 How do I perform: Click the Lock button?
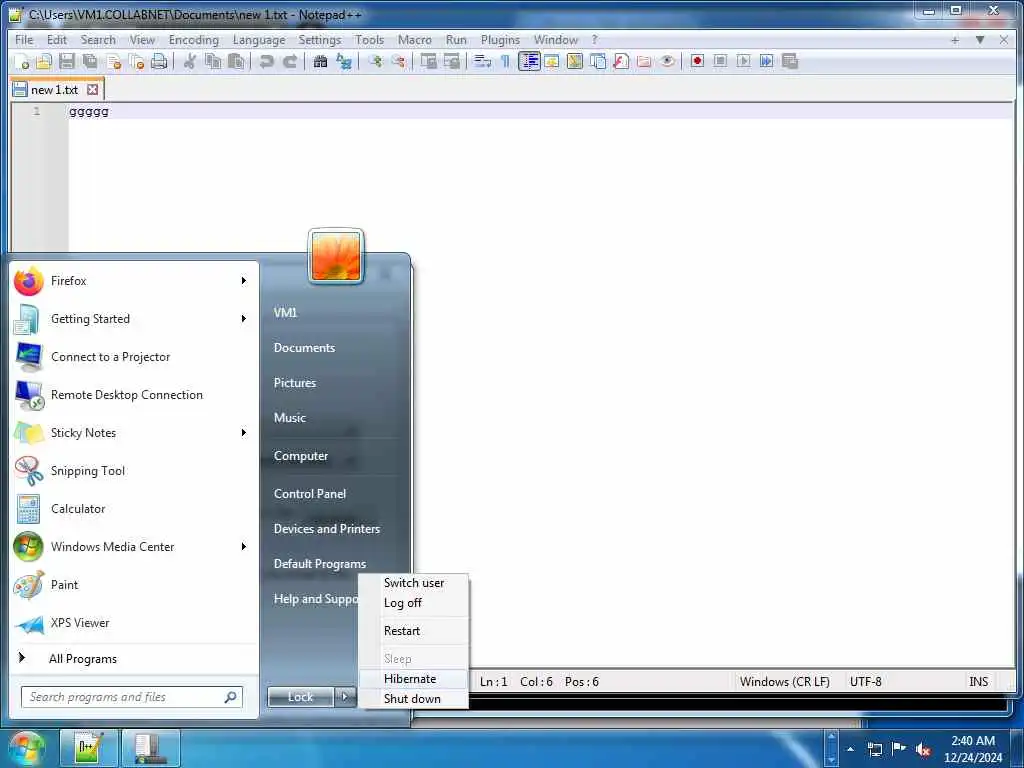[x=300, y=697]
